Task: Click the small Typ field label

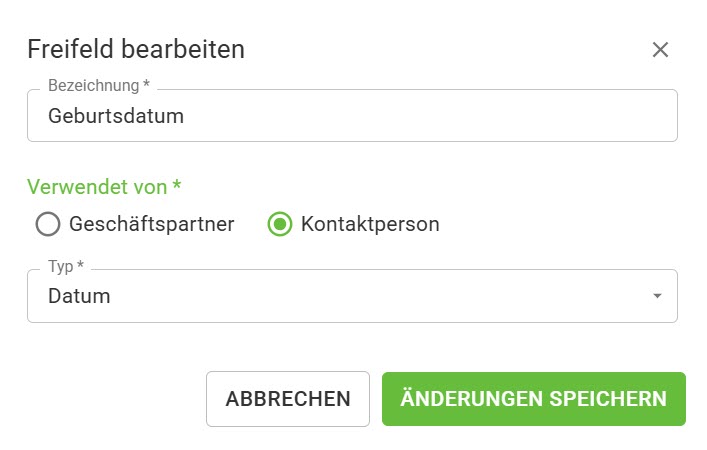Action: (60, 267)
